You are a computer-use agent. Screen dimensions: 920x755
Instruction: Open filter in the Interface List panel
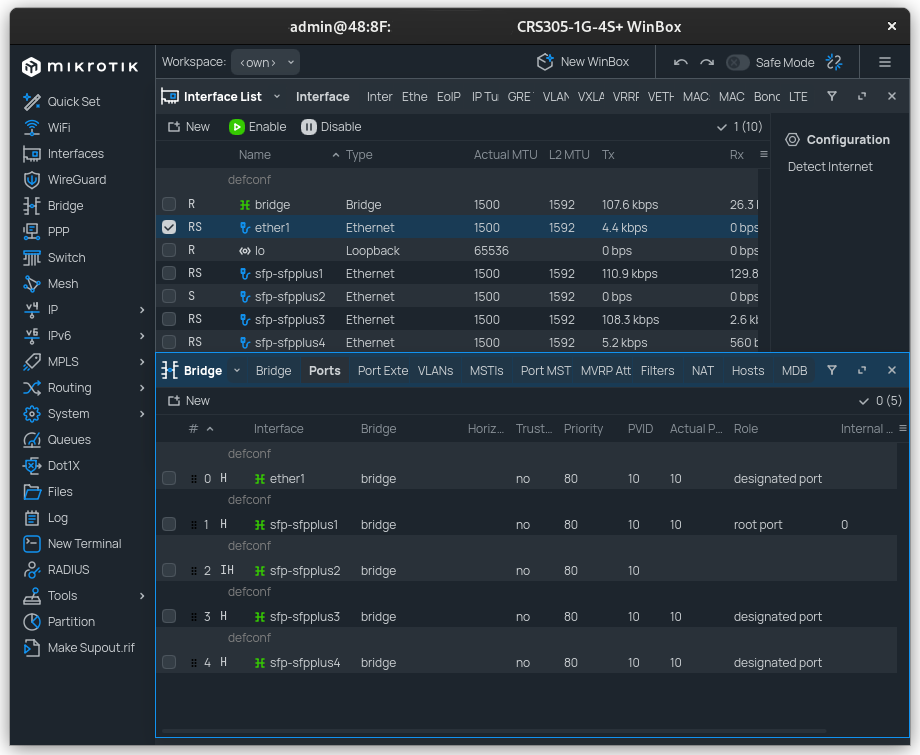click(x=832, y=96)
